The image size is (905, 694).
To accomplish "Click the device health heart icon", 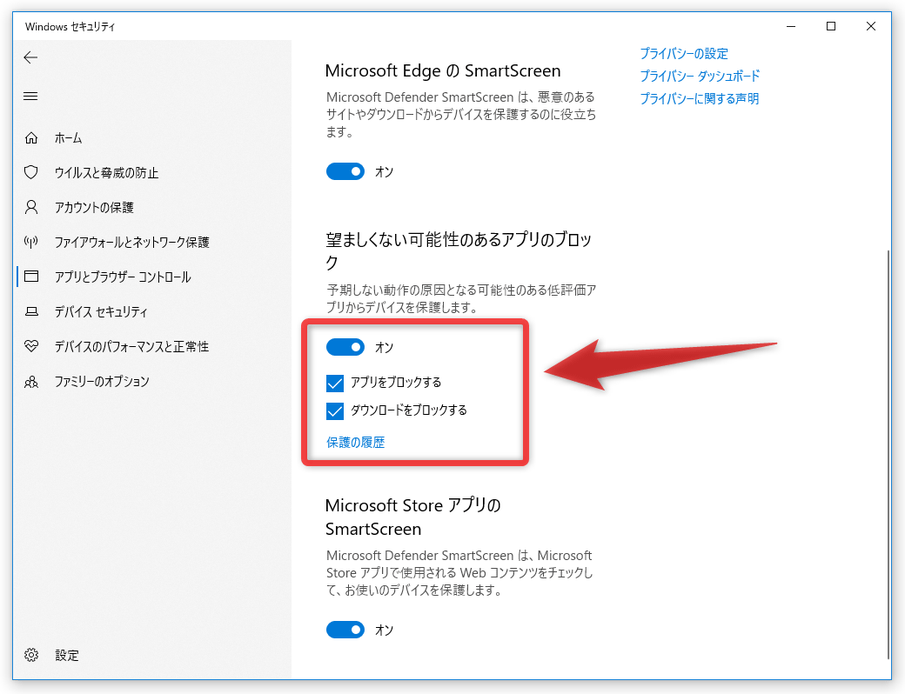I will coord(31,346).
